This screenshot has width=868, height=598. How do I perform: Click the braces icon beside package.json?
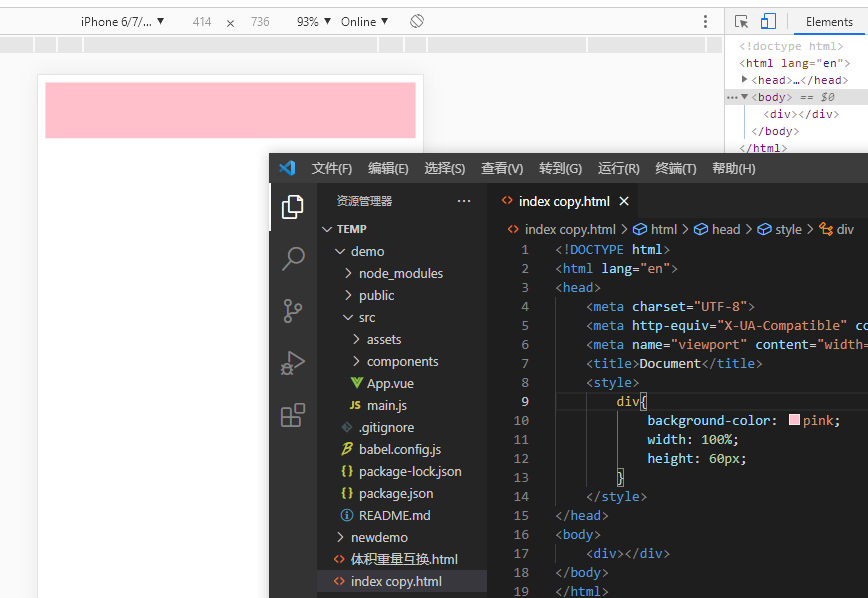(347, 493)
